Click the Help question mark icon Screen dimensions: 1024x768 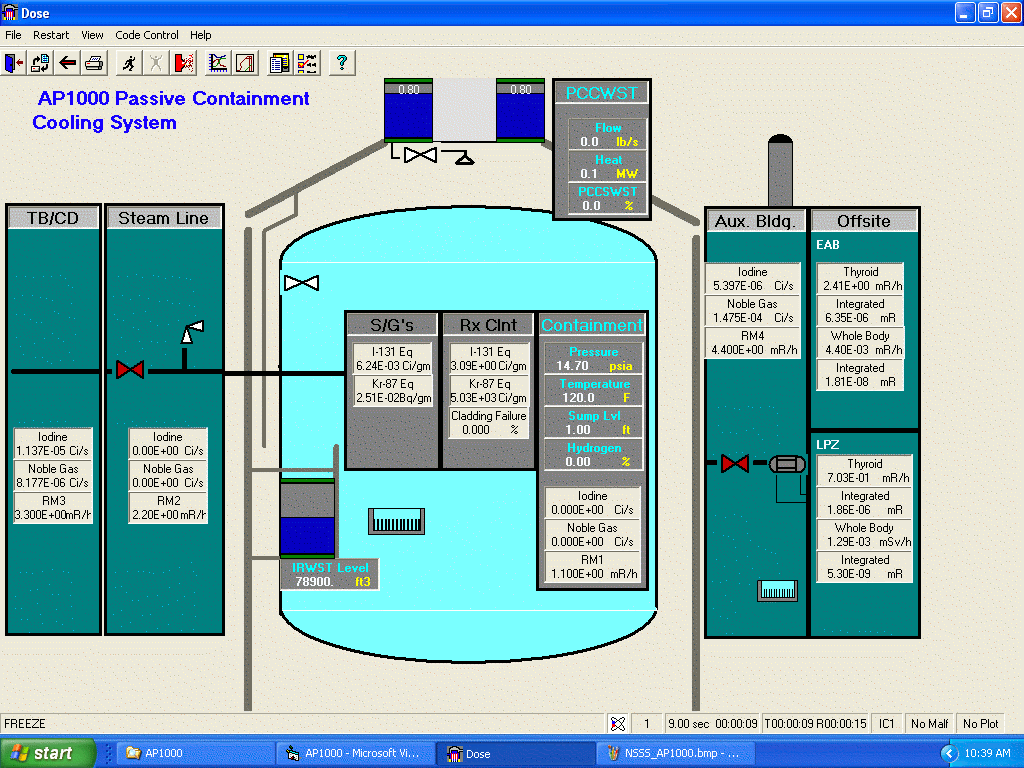click(x=342, y=63)
